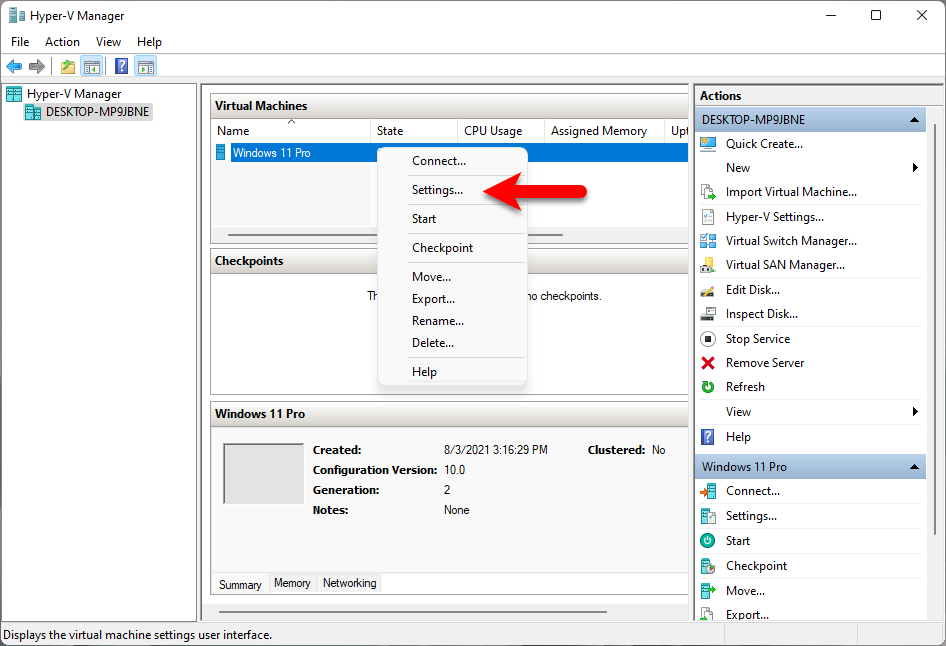Image resolution: width=946 pixels, height=646 pixels.
Task: Toggle the Show/Hide Action Pane toolbar icon
Action: pyautogui.click(x=145, y=66)
